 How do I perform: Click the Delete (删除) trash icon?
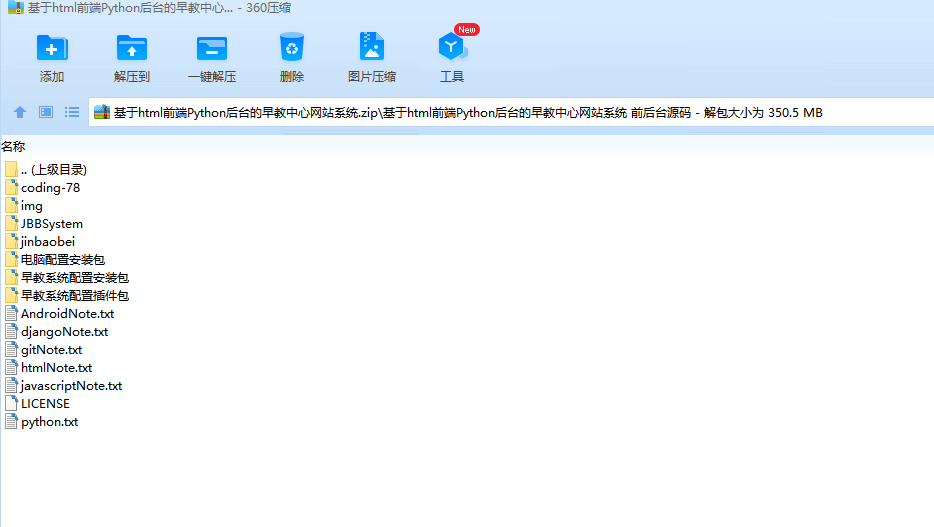point(292,47)
